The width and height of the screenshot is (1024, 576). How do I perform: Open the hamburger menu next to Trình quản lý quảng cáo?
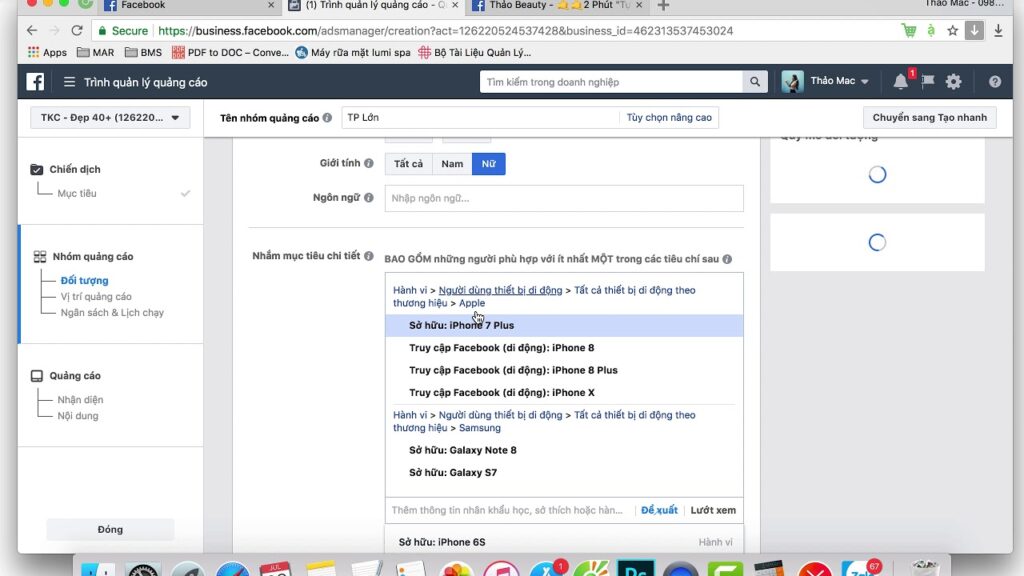click(69, 82)
